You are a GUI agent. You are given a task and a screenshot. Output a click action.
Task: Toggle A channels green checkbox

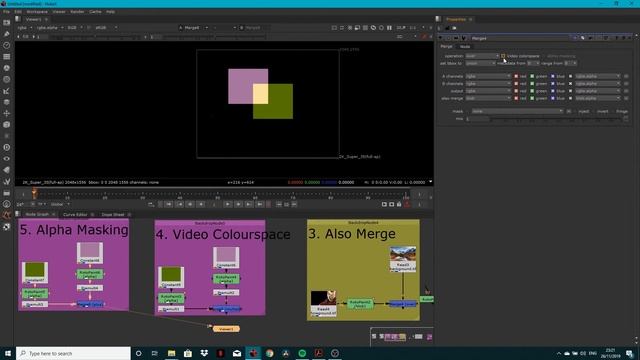click(532, 76)
